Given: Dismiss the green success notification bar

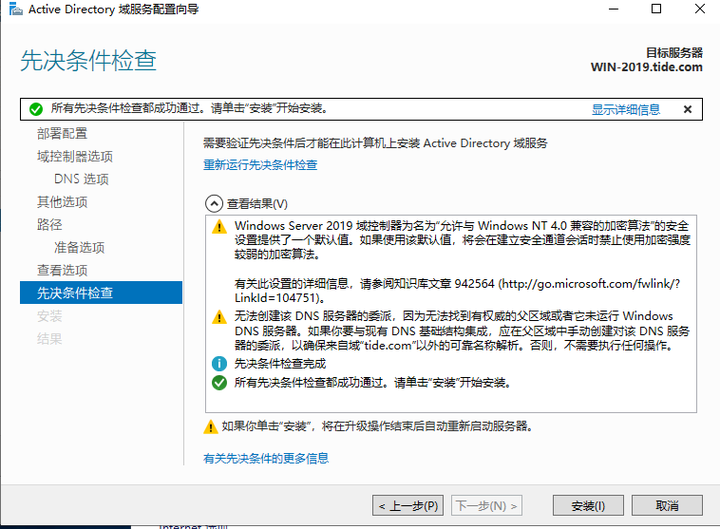Looking at the screenshot, I should click(x=687, y=109).
